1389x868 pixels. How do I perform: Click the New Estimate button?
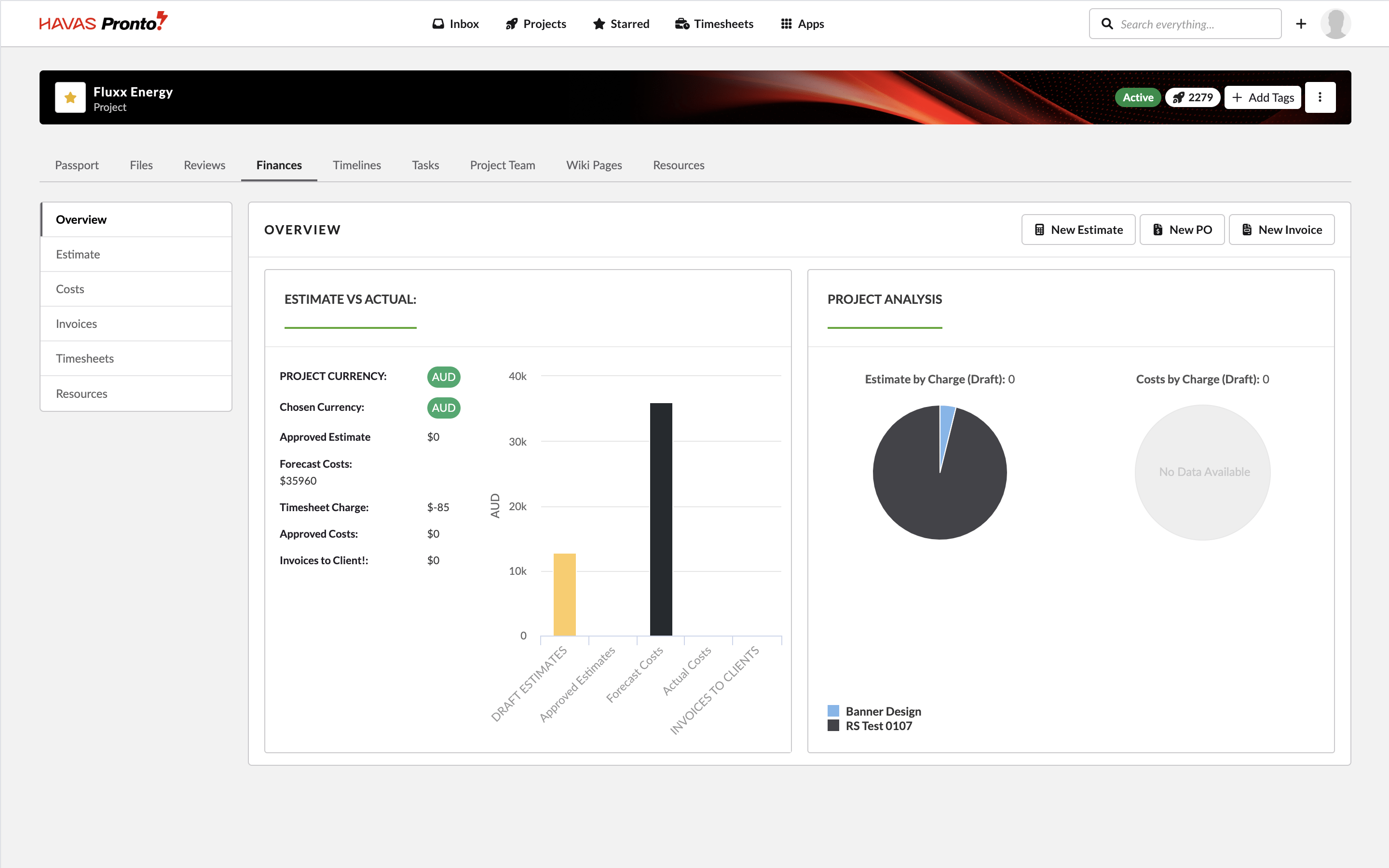[1078, 230]
